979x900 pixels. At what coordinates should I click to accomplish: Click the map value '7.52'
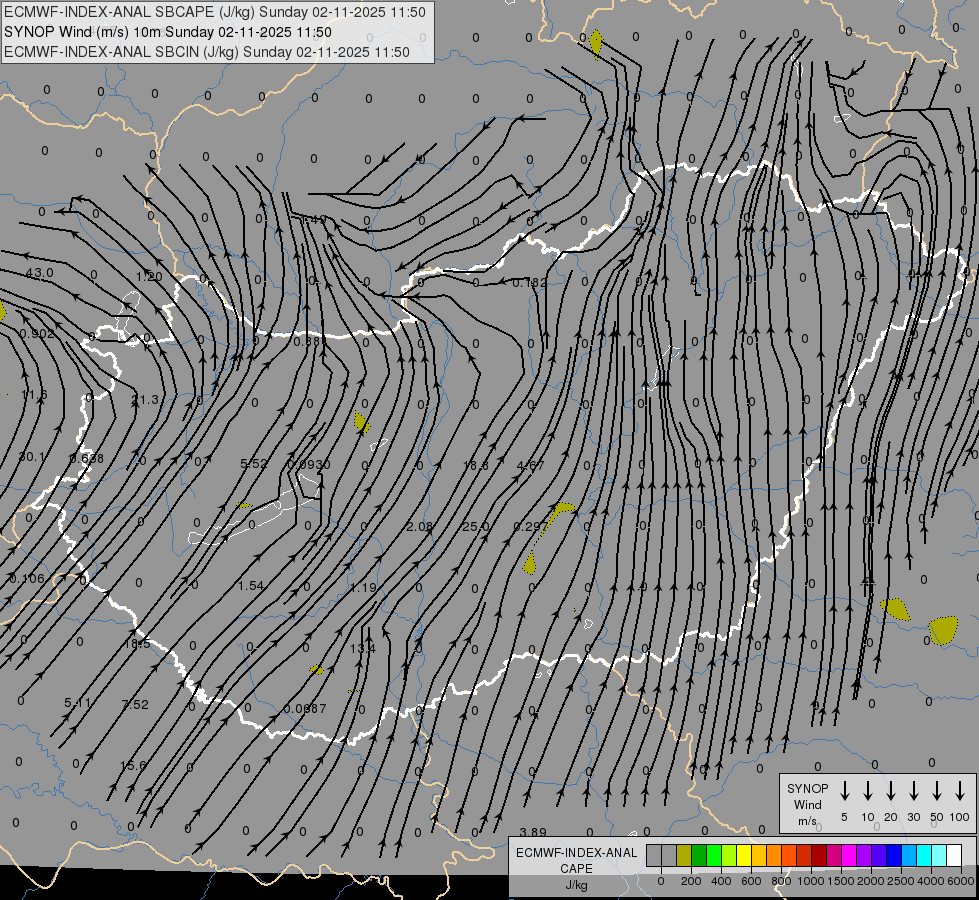135,705
